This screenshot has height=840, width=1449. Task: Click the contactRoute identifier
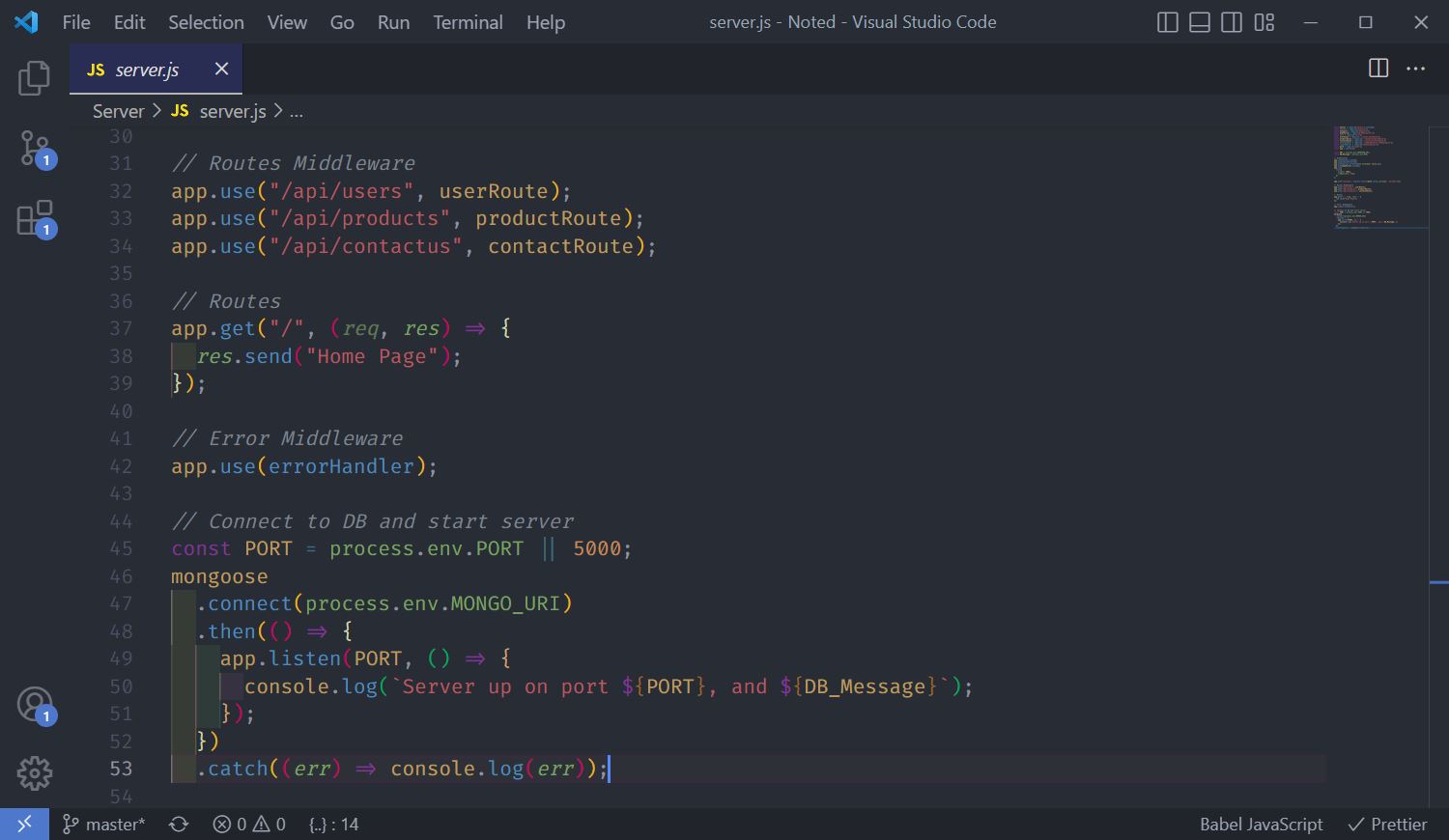560,246
